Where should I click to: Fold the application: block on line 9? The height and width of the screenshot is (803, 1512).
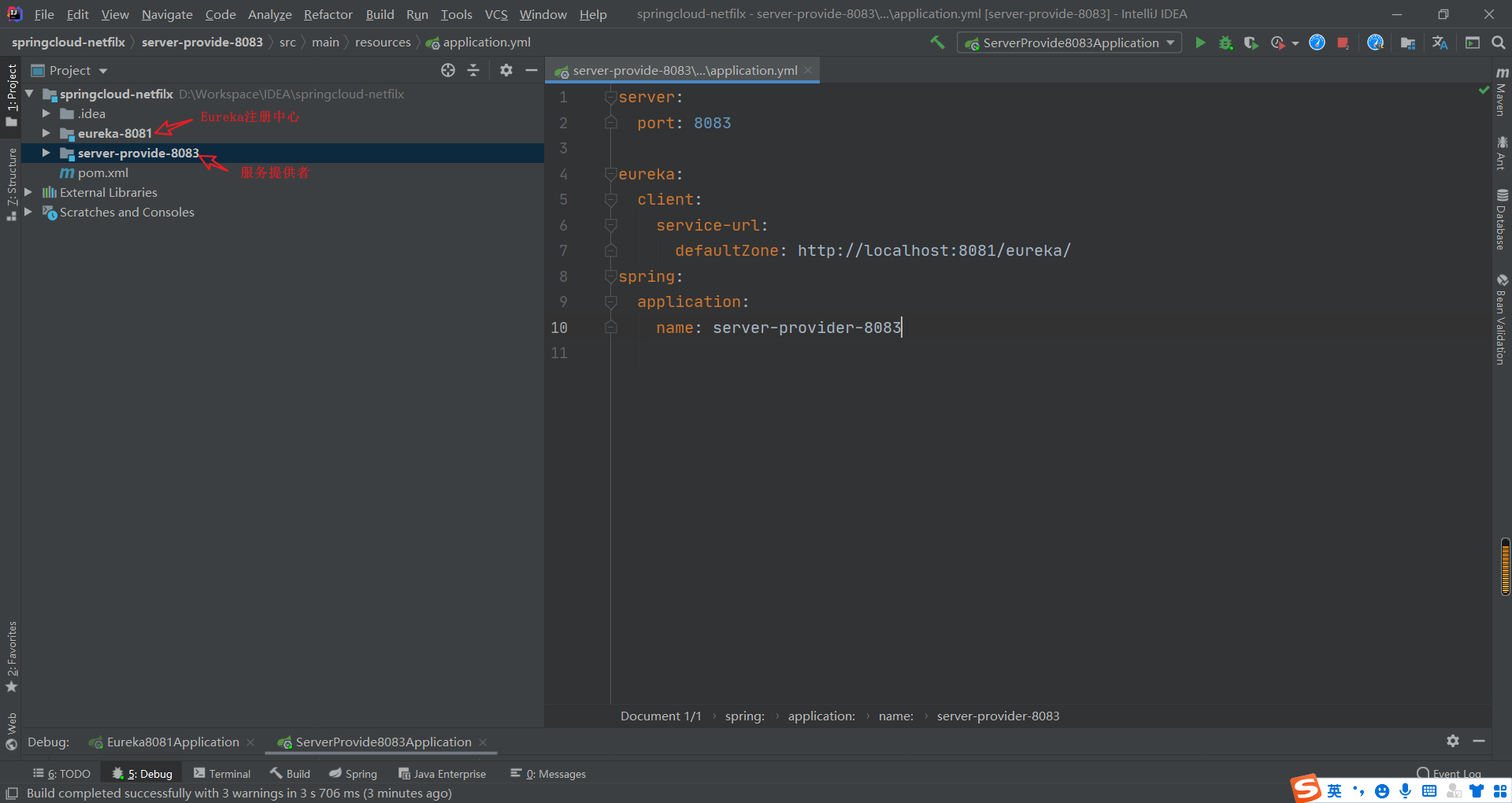(610, 302)
